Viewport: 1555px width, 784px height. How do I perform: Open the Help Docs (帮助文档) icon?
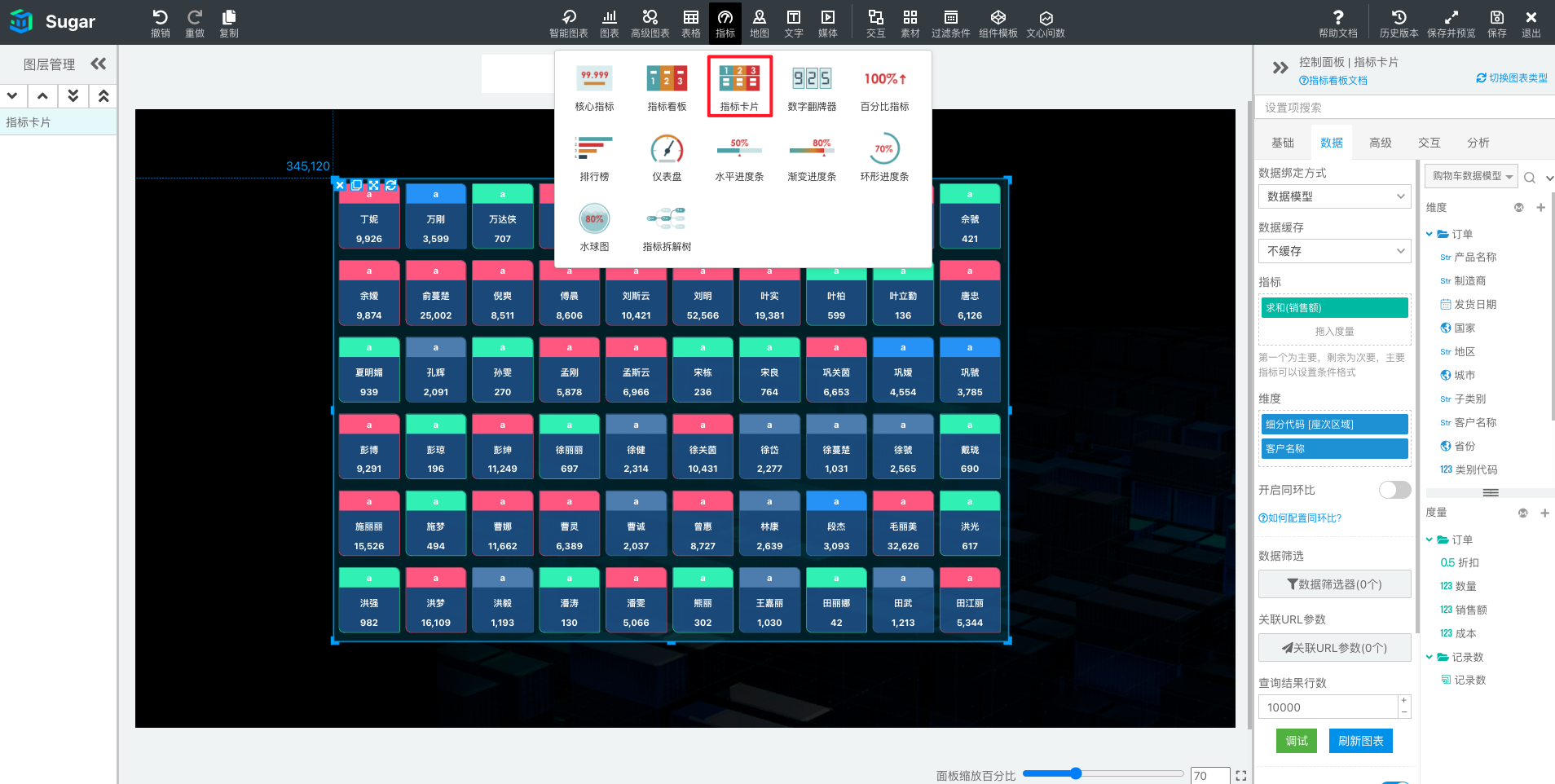click(x=1337, y=23)
